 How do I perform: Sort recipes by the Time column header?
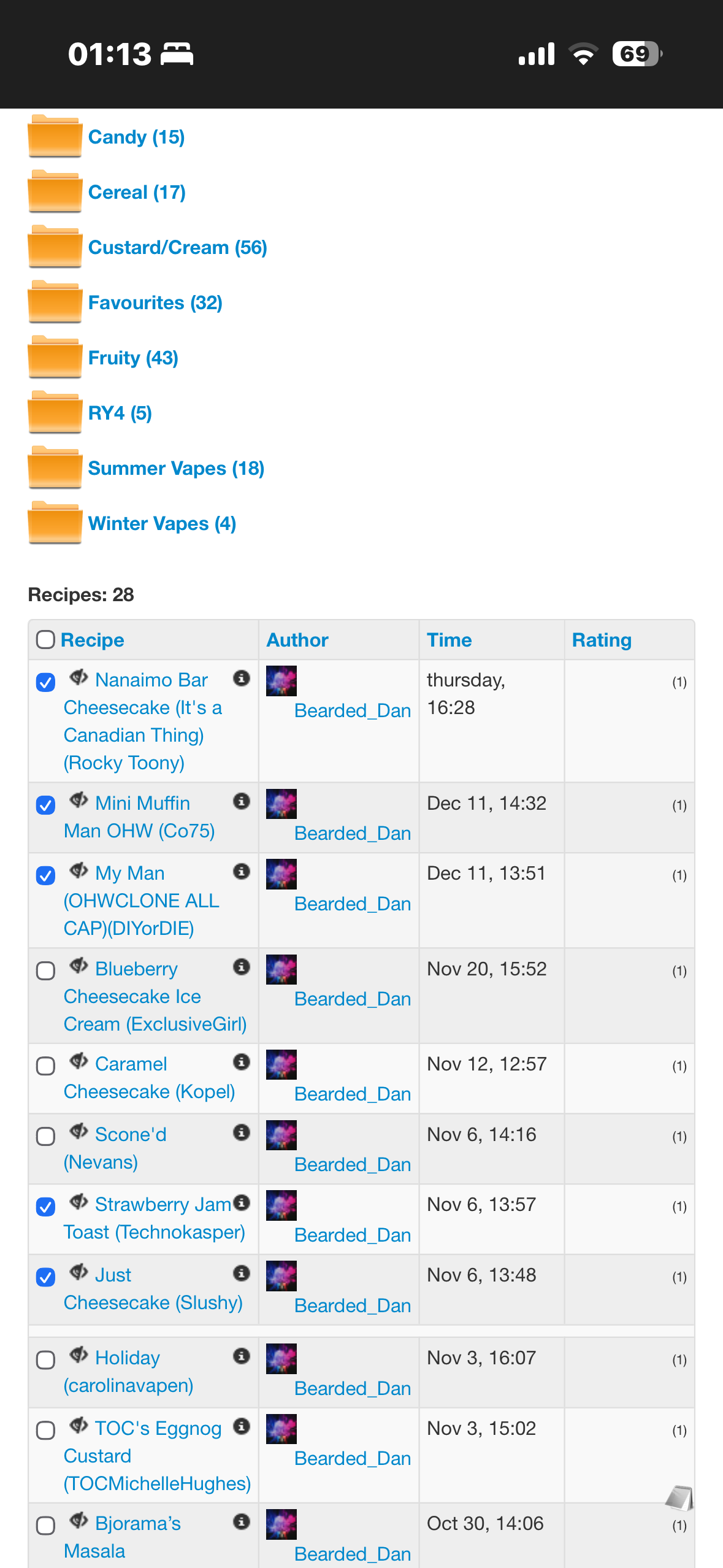(x=449, y=640)
